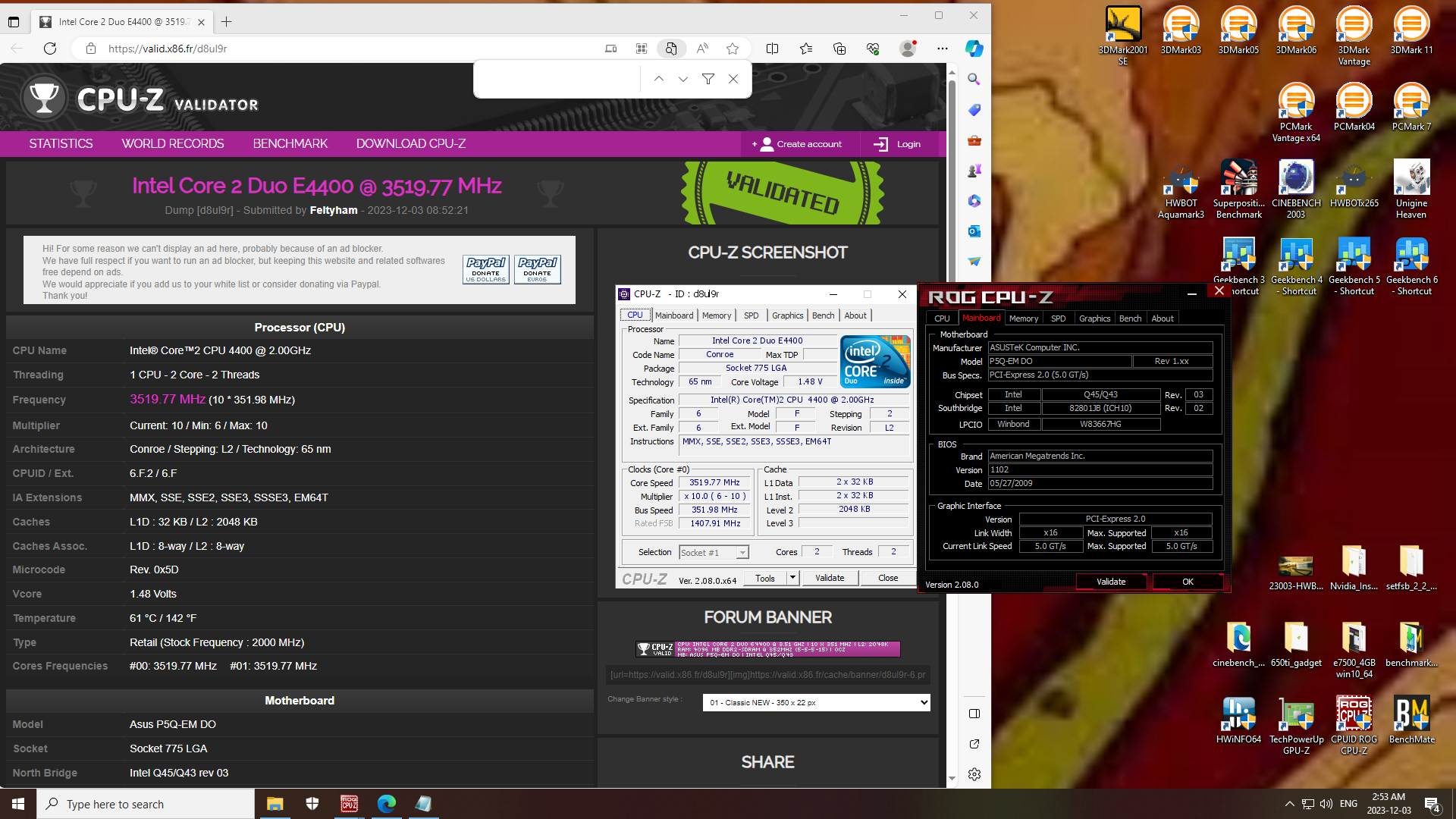Image resolution: width=1456 pixels, height=819 pixels.
Task: Open PCMark Vantage x64 desktop icon
Action: tap(1296, 112)
